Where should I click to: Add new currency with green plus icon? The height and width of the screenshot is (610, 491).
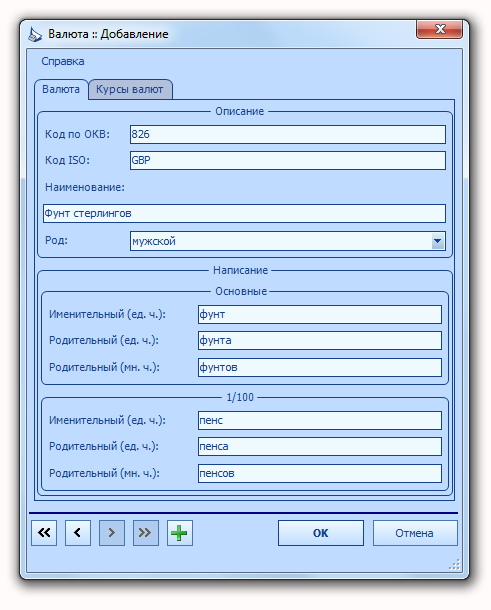pos(180,533)
